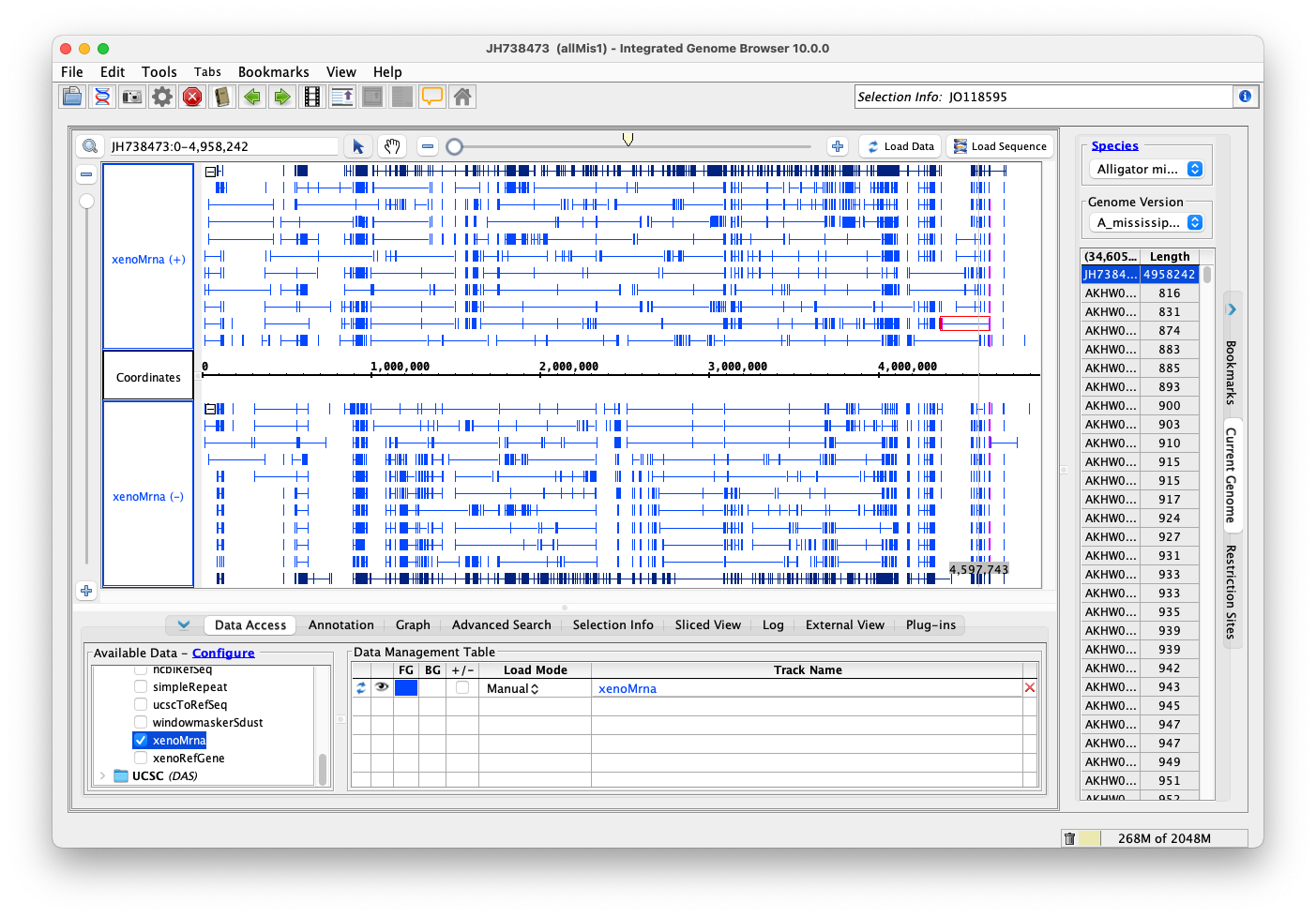Expand the UCSC (DAS) folder
This screenshot has height=917, width=1316.
pyautogui.click(x=102, y=775)
